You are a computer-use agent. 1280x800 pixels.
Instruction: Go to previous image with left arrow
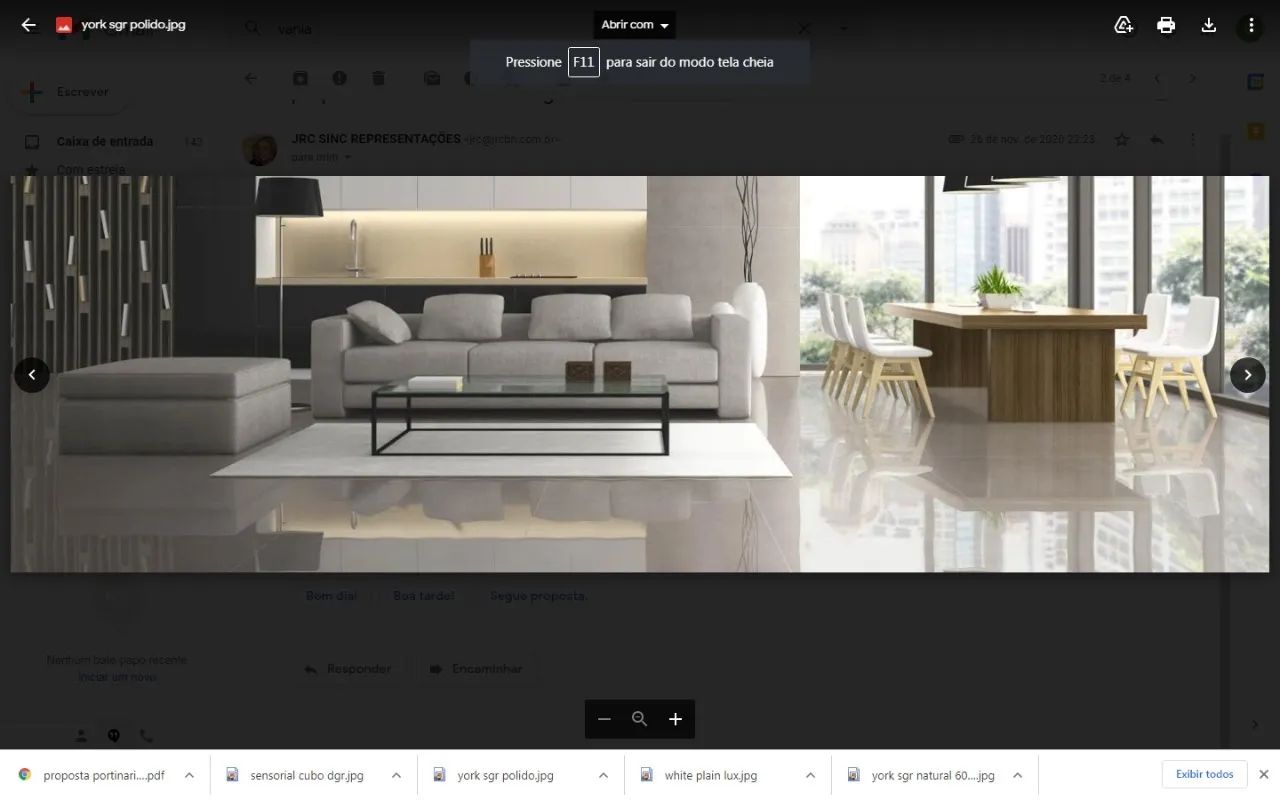point(32,375)
